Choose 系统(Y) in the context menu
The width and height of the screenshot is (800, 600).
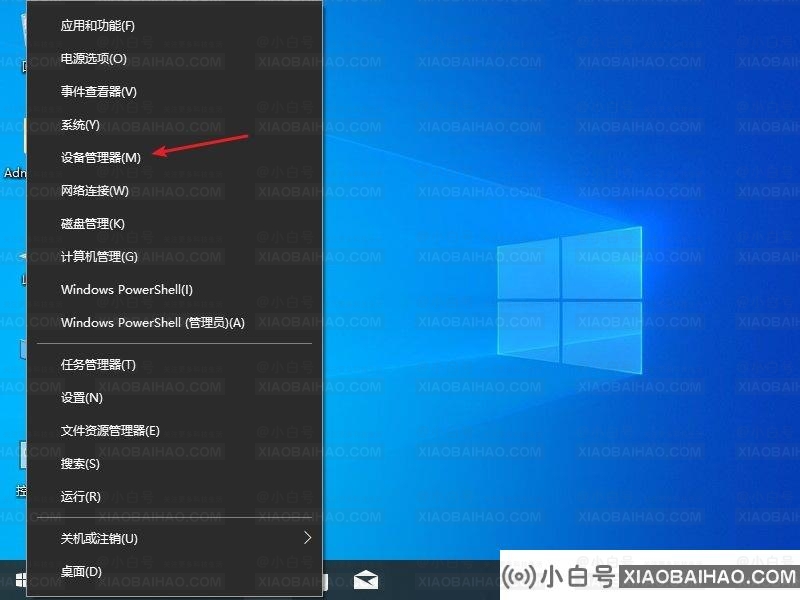(x=174, y=124)
